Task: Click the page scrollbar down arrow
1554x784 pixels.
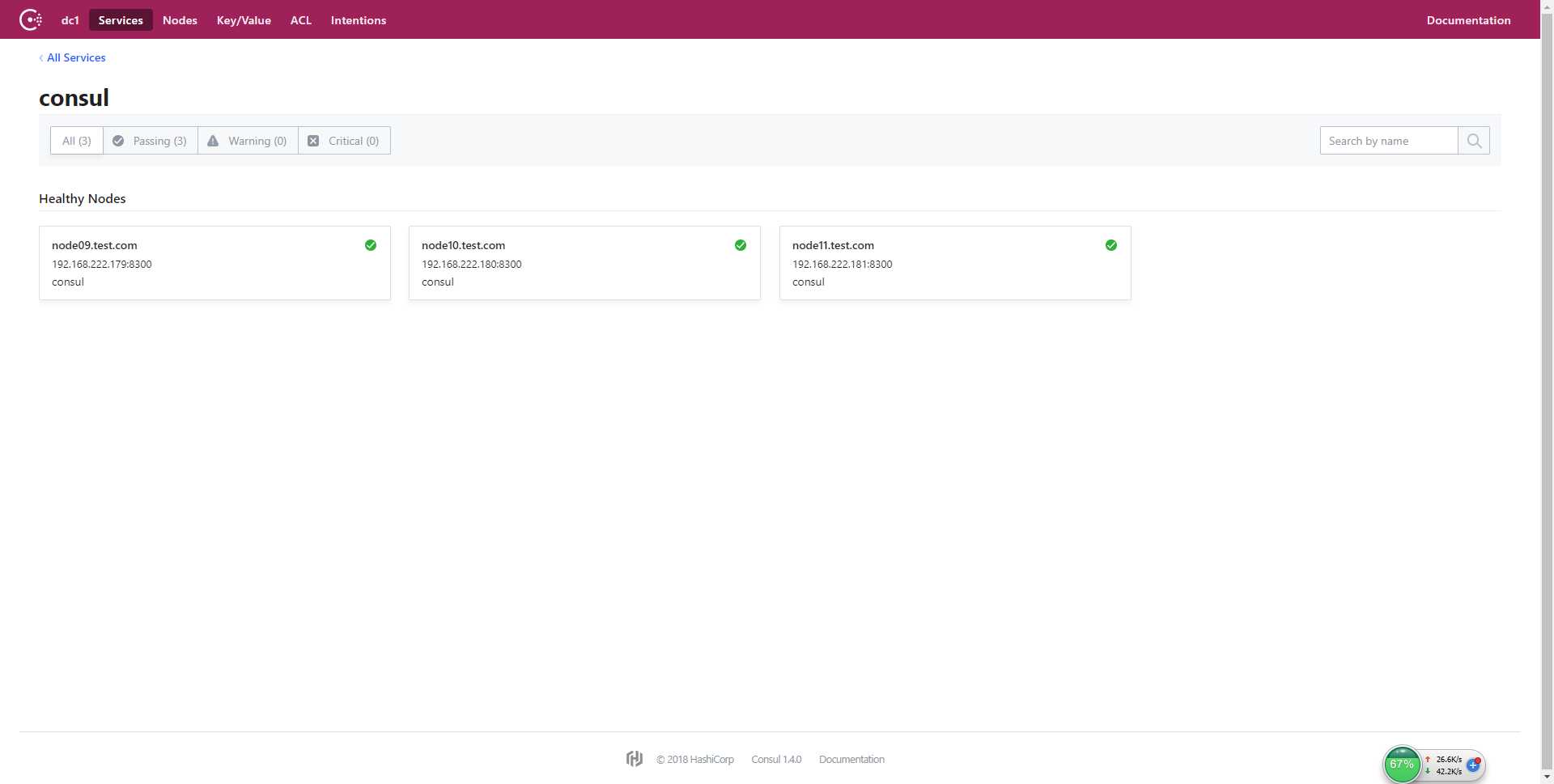Action: click(1547, 777)
